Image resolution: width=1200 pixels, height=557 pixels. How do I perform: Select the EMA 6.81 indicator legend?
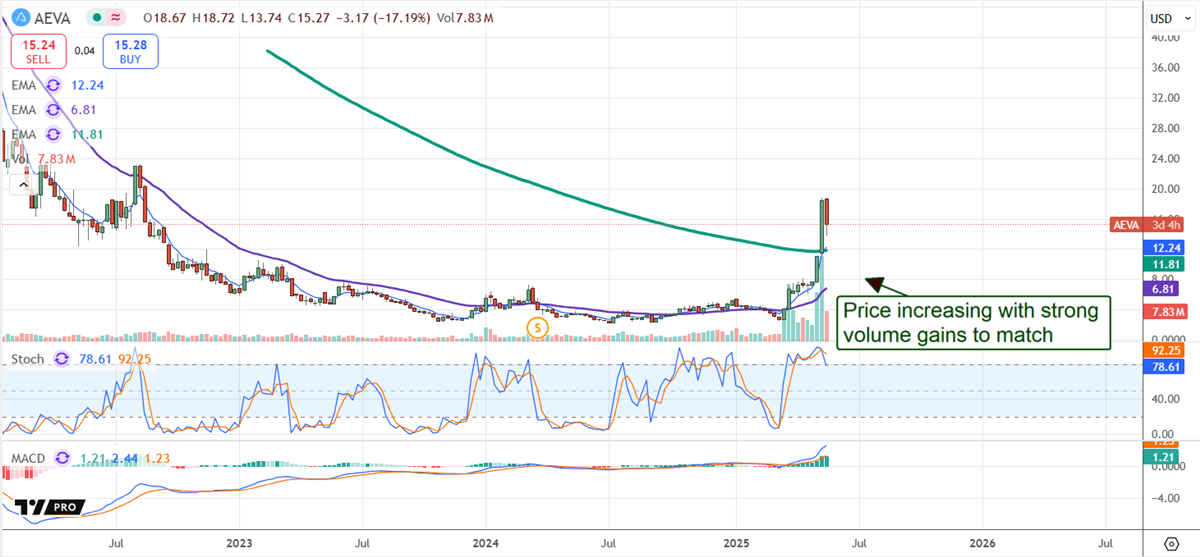pos(55,109)
